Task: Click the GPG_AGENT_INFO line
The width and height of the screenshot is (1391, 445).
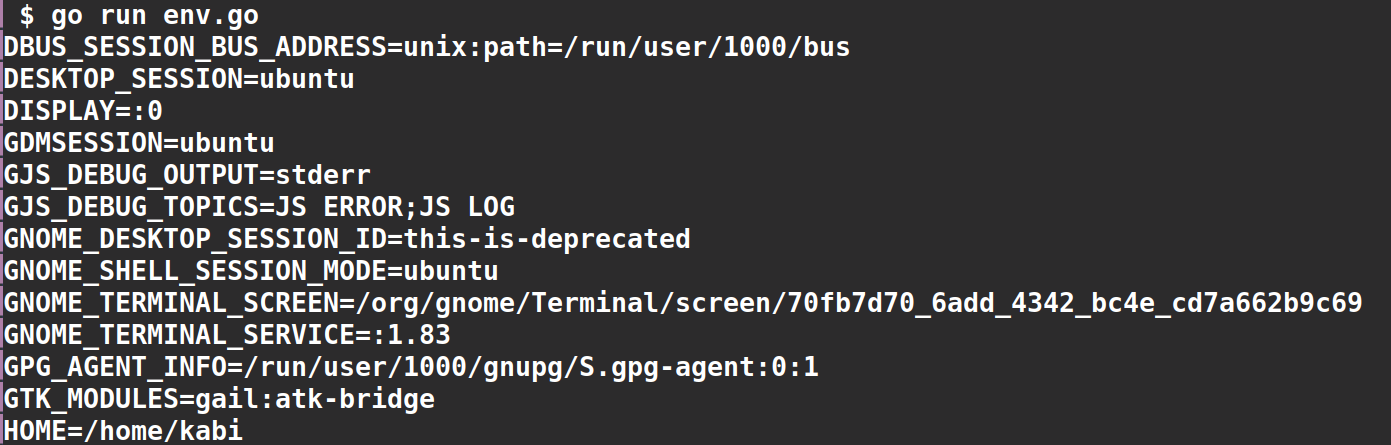Action: point(411,367)
